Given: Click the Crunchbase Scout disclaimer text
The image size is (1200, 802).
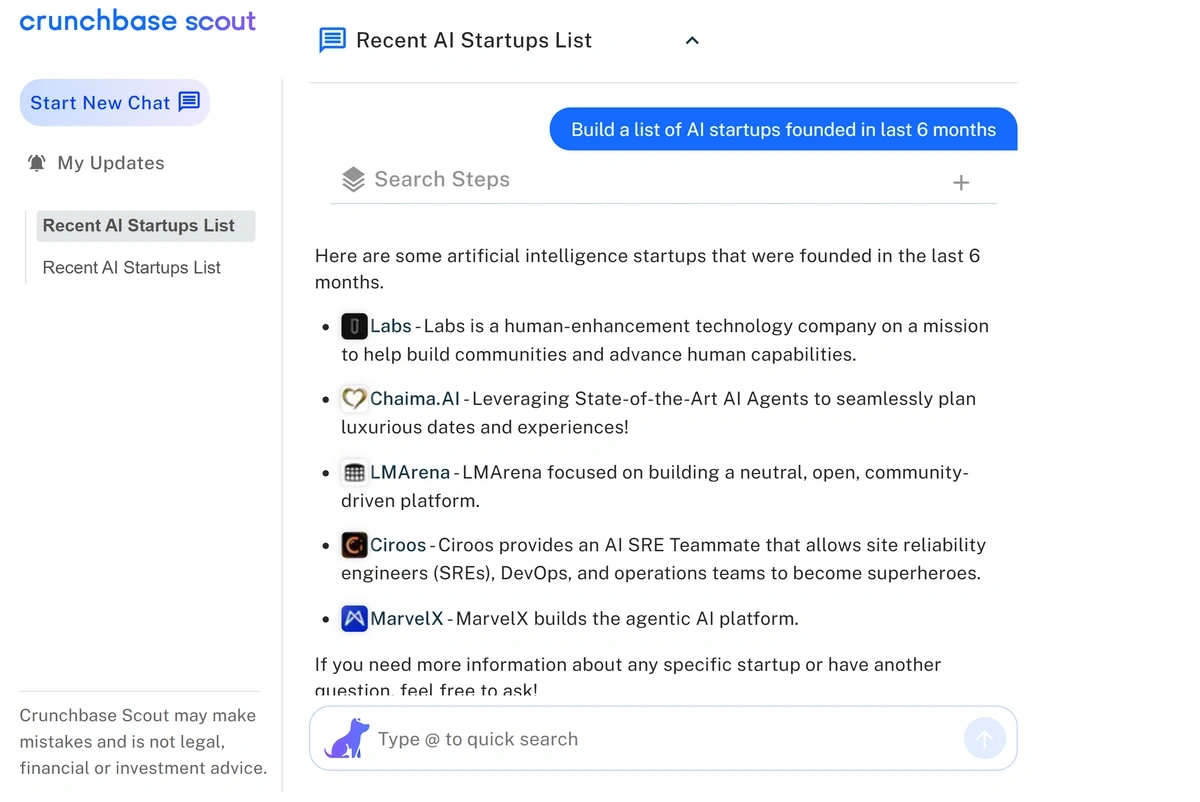Looking at the screenshot, I should click(x=143, y=742).
